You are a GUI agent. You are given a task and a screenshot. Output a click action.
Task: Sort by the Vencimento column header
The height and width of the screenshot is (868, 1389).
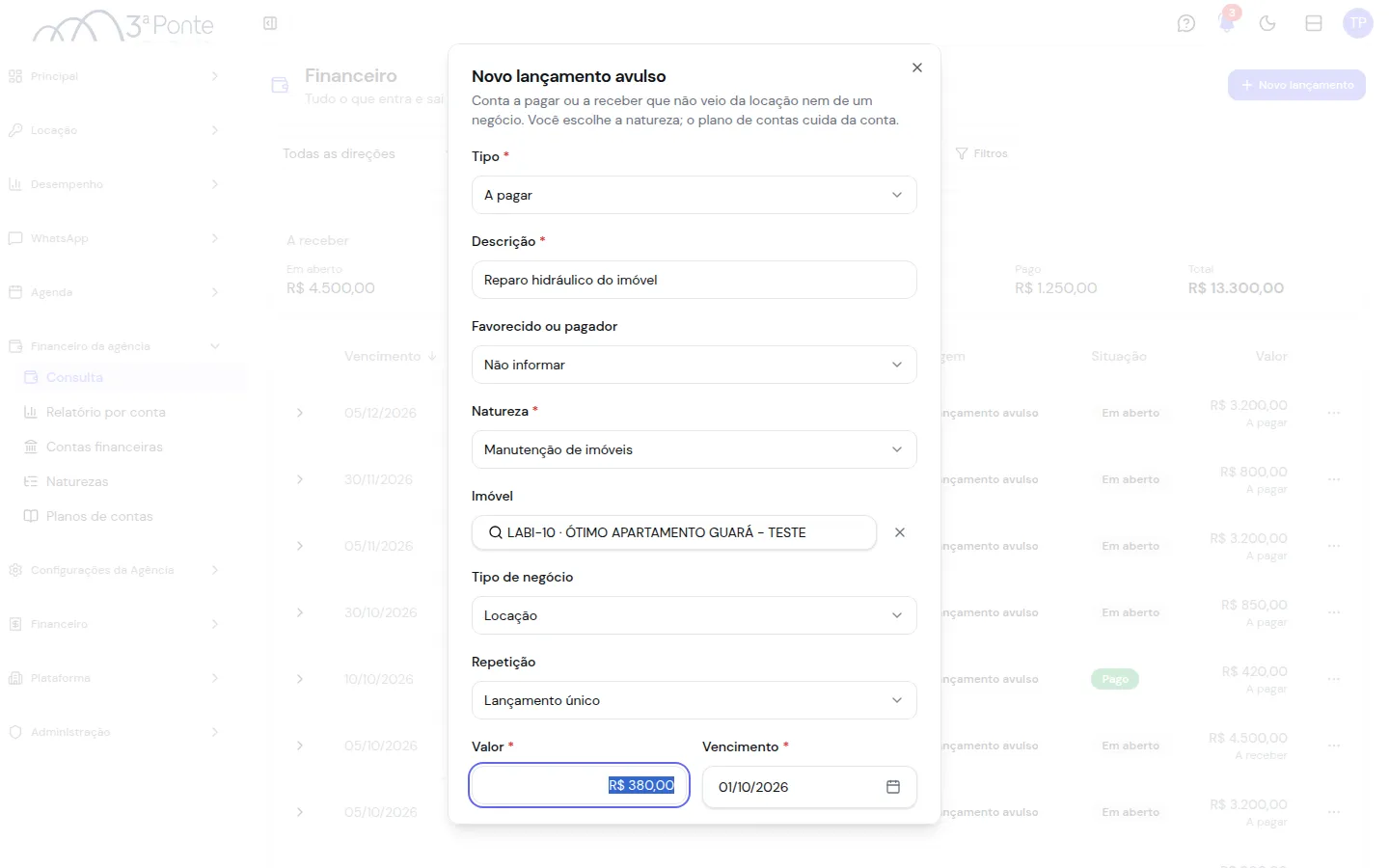[x=391, y=356]
